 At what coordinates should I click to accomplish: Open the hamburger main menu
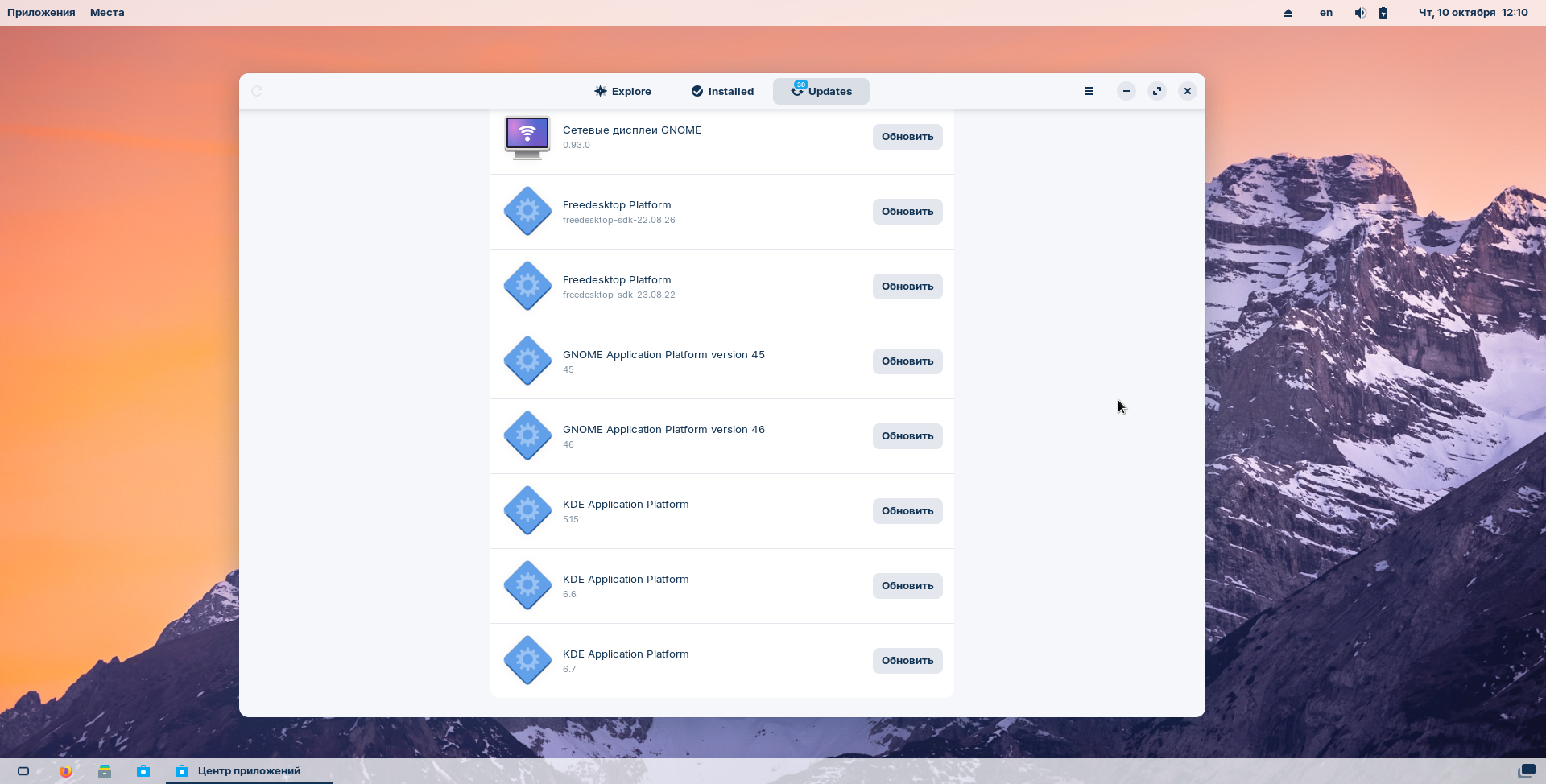(x=1089, y=91)
